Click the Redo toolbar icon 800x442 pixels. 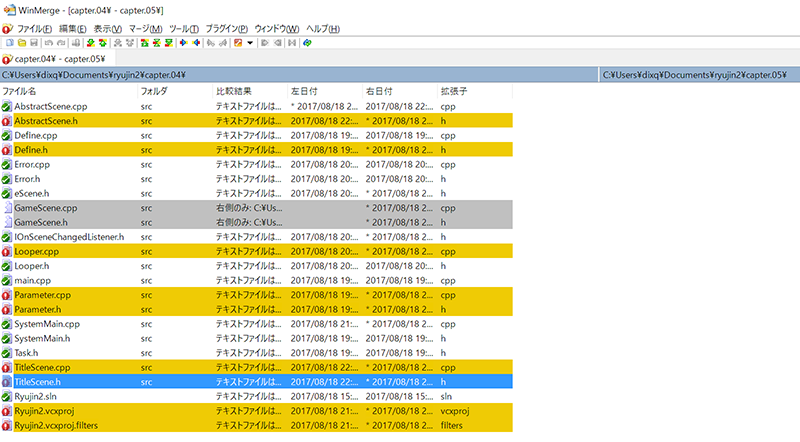click(x=61, y=43)
